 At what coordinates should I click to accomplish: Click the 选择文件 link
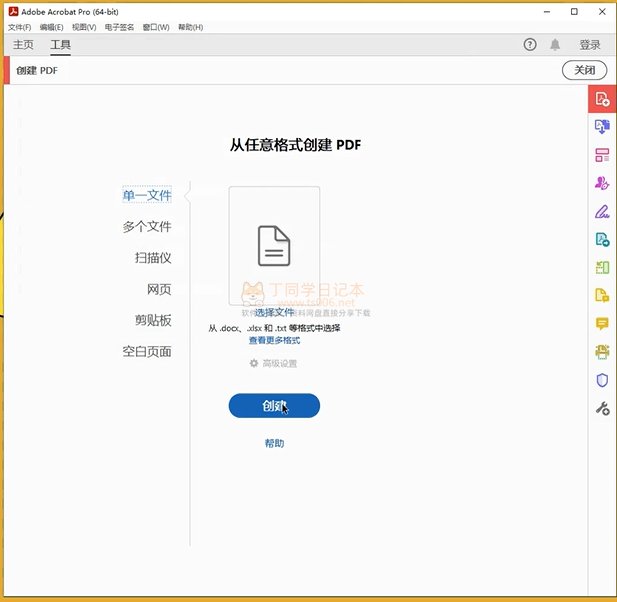pyautogui.click(x=274, y=313)
